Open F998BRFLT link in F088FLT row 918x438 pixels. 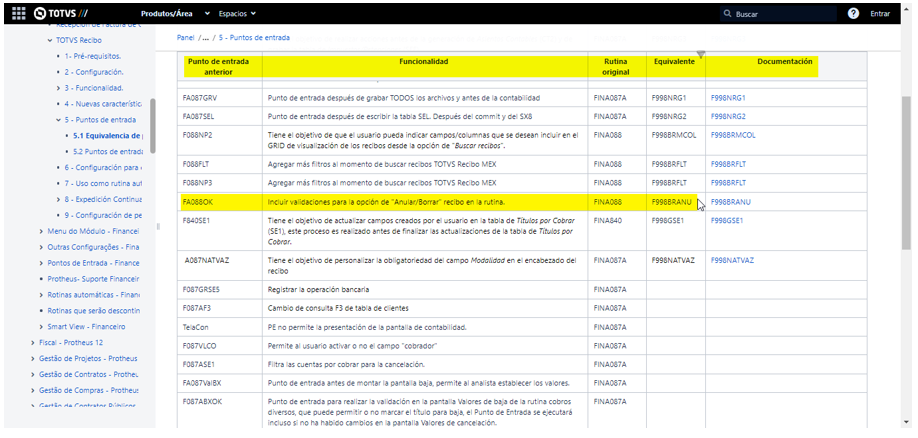728,165
